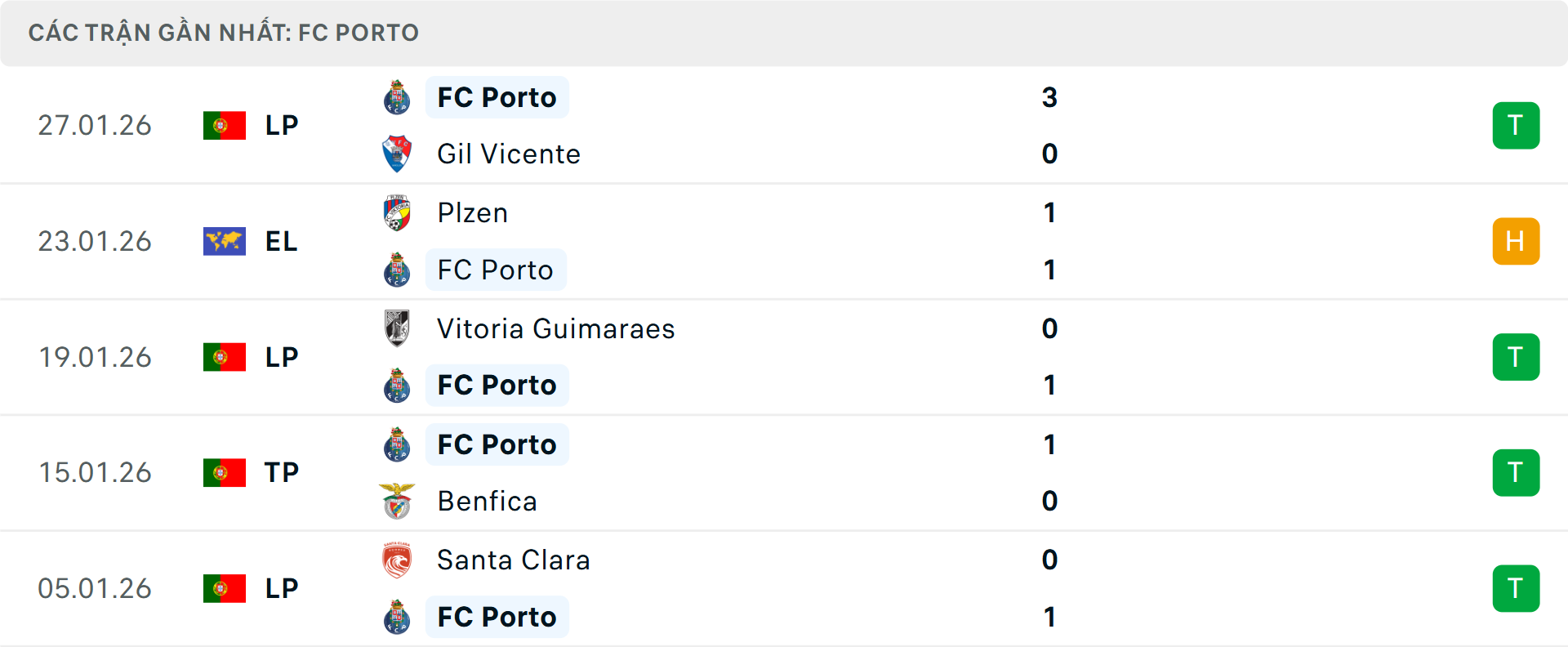1568x647 pixels.
Task: Click the green T badge for the Gil Vicente match
Action: point(1517,125)
